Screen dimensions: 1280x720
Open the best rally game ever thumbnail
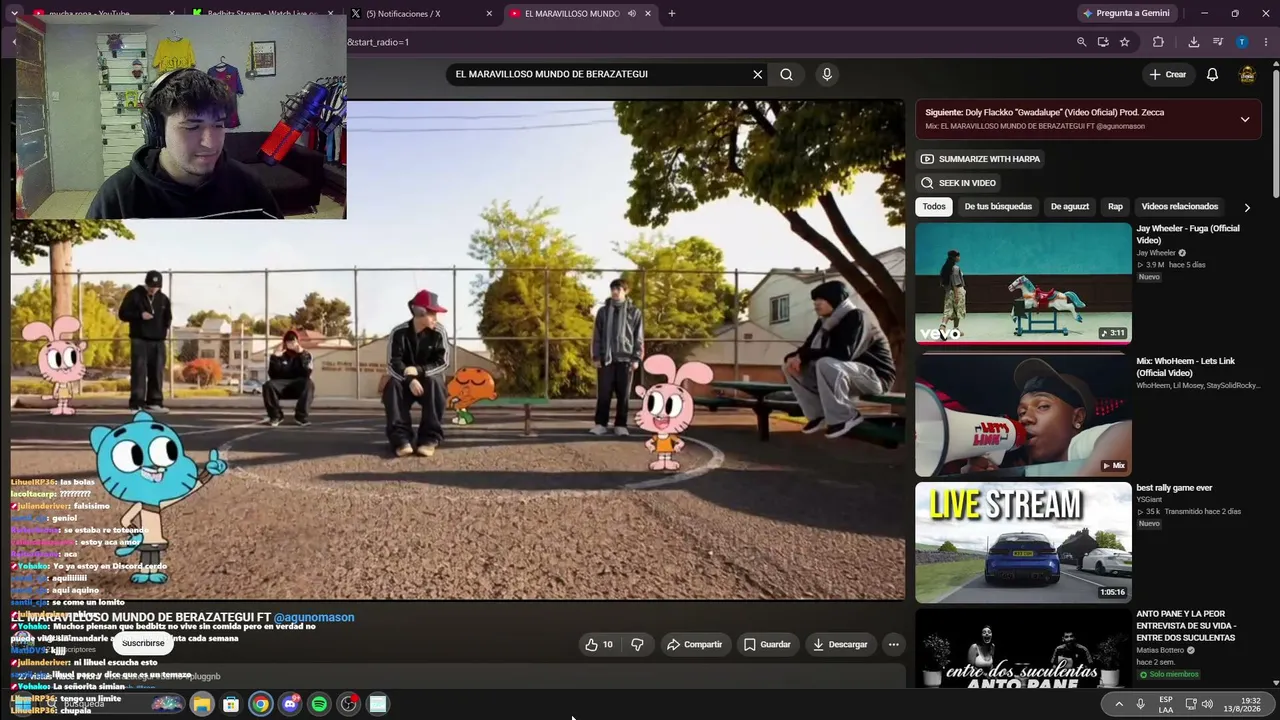[1023, 542]
